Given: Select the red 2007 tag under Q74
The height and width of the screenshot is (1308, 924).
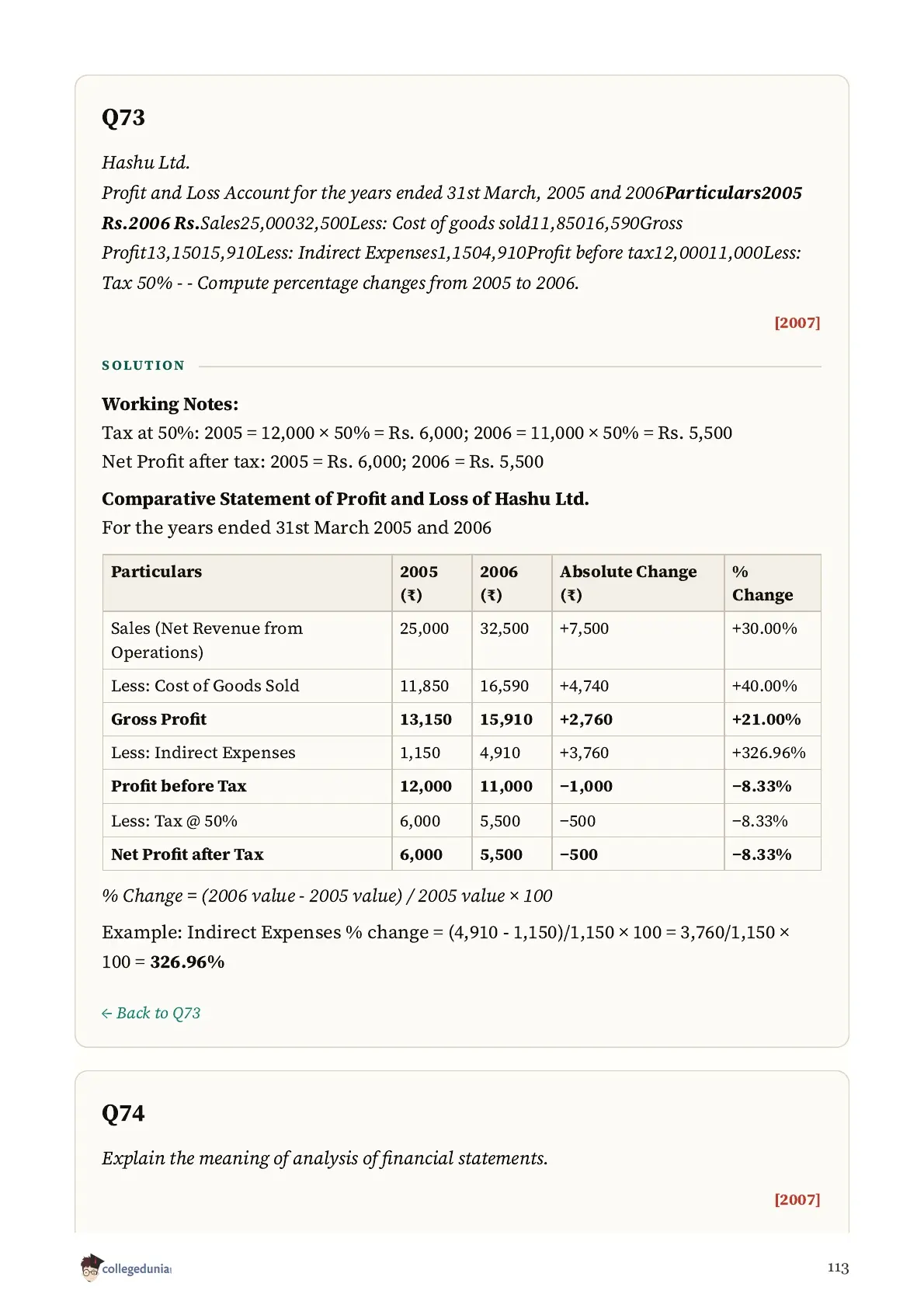Looking at the screenshot, I should 797,1199.
